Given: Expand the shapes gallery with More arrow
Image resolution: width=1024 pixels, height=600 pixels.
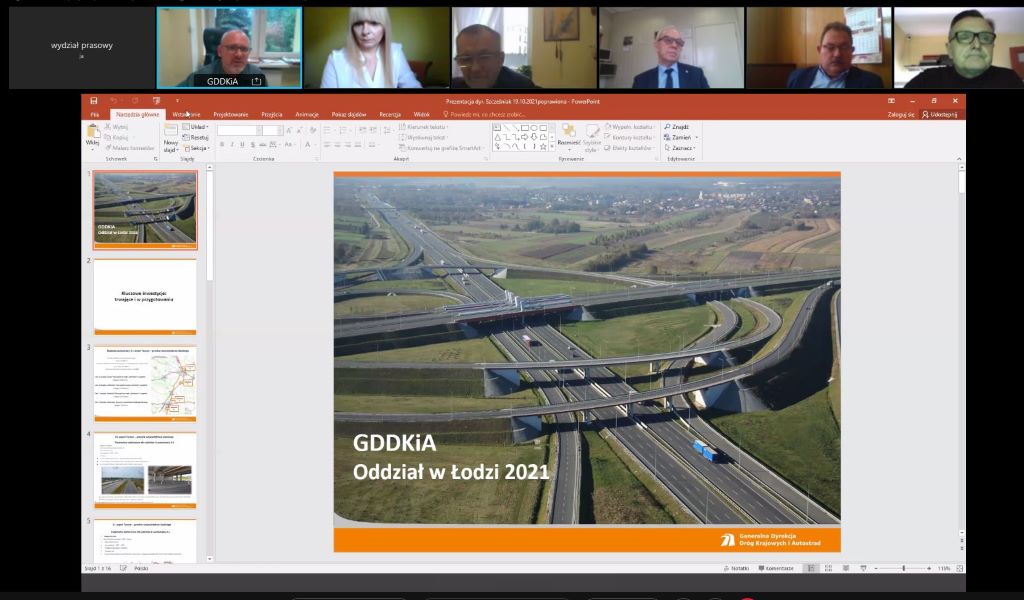Looking at the screenshot, I should pyautogui.click(x=552, y=148).
